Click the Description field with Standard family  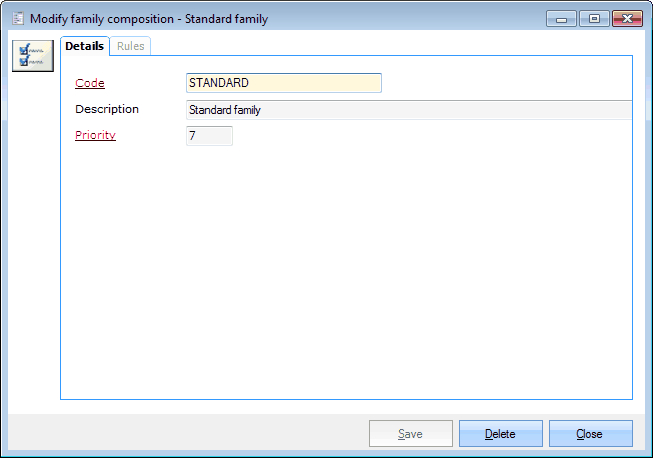[408, 110]
